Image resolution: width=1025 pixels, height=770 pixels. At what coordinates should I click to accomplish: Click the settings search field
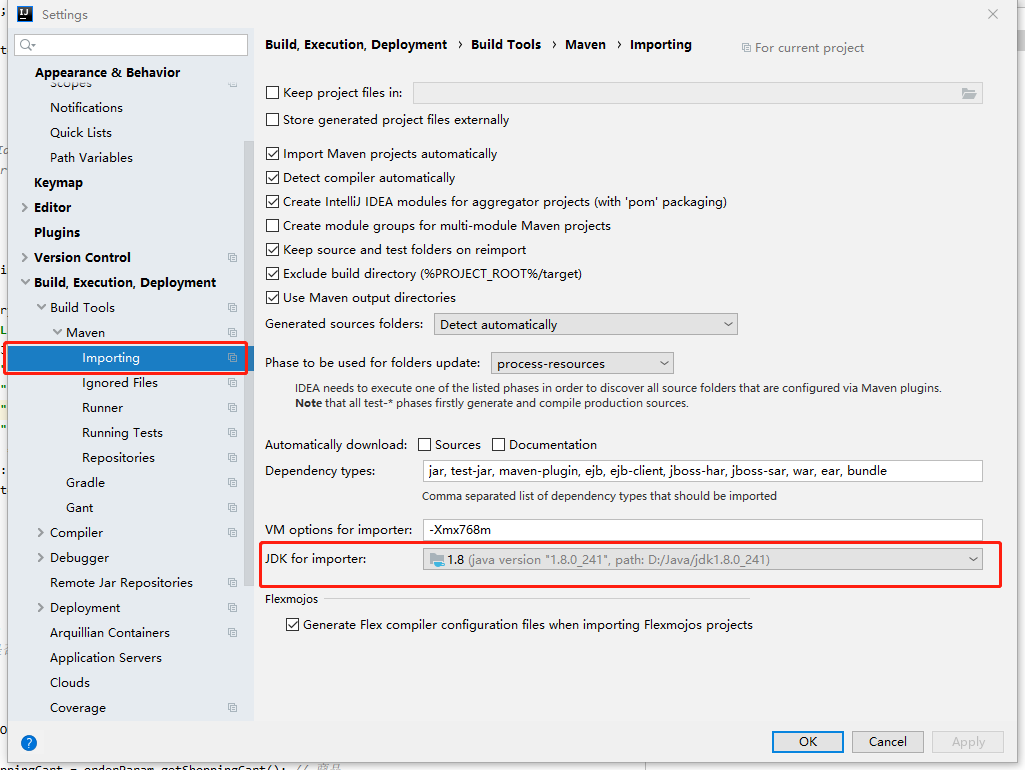(x=131, y=44)
